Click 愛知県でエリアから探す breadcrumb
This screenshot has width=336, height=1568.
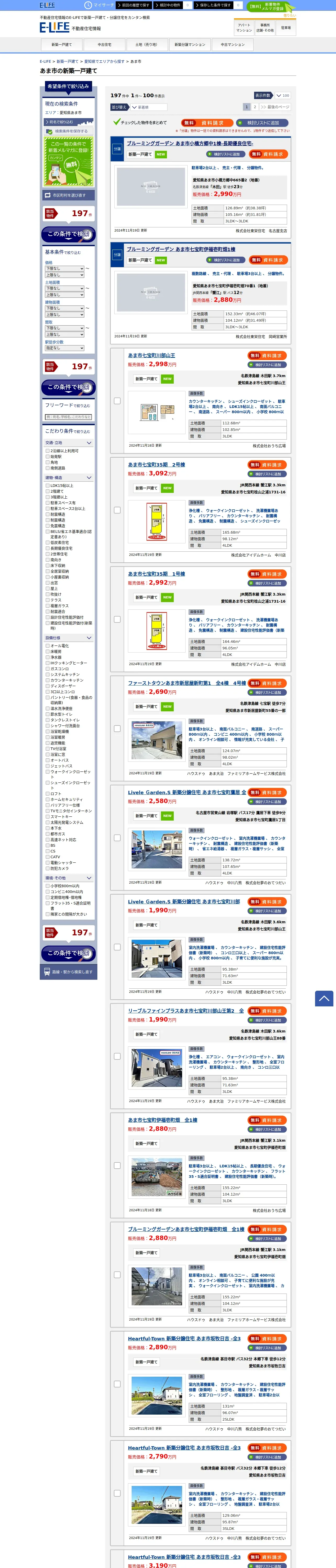(104, 61)
